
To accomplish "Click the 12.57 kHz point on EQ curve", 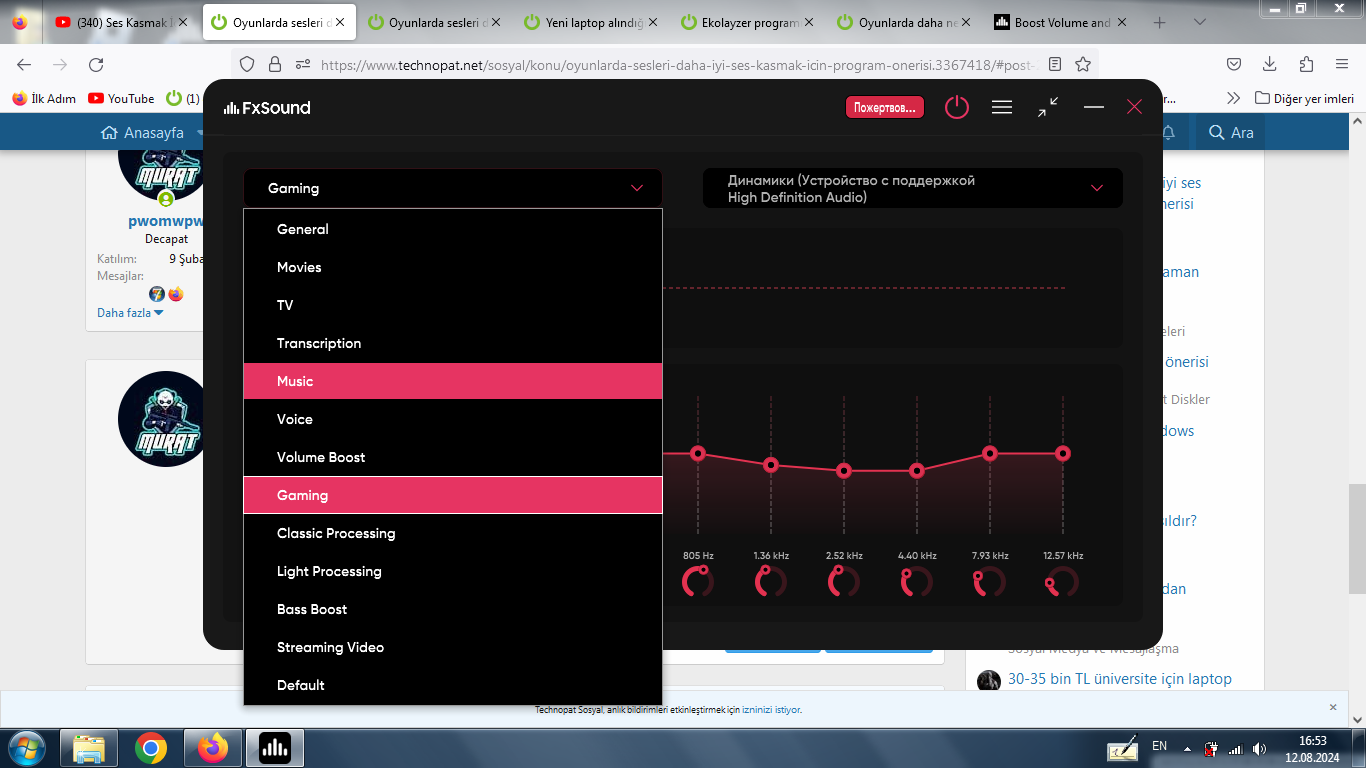I will (1063, 453).
